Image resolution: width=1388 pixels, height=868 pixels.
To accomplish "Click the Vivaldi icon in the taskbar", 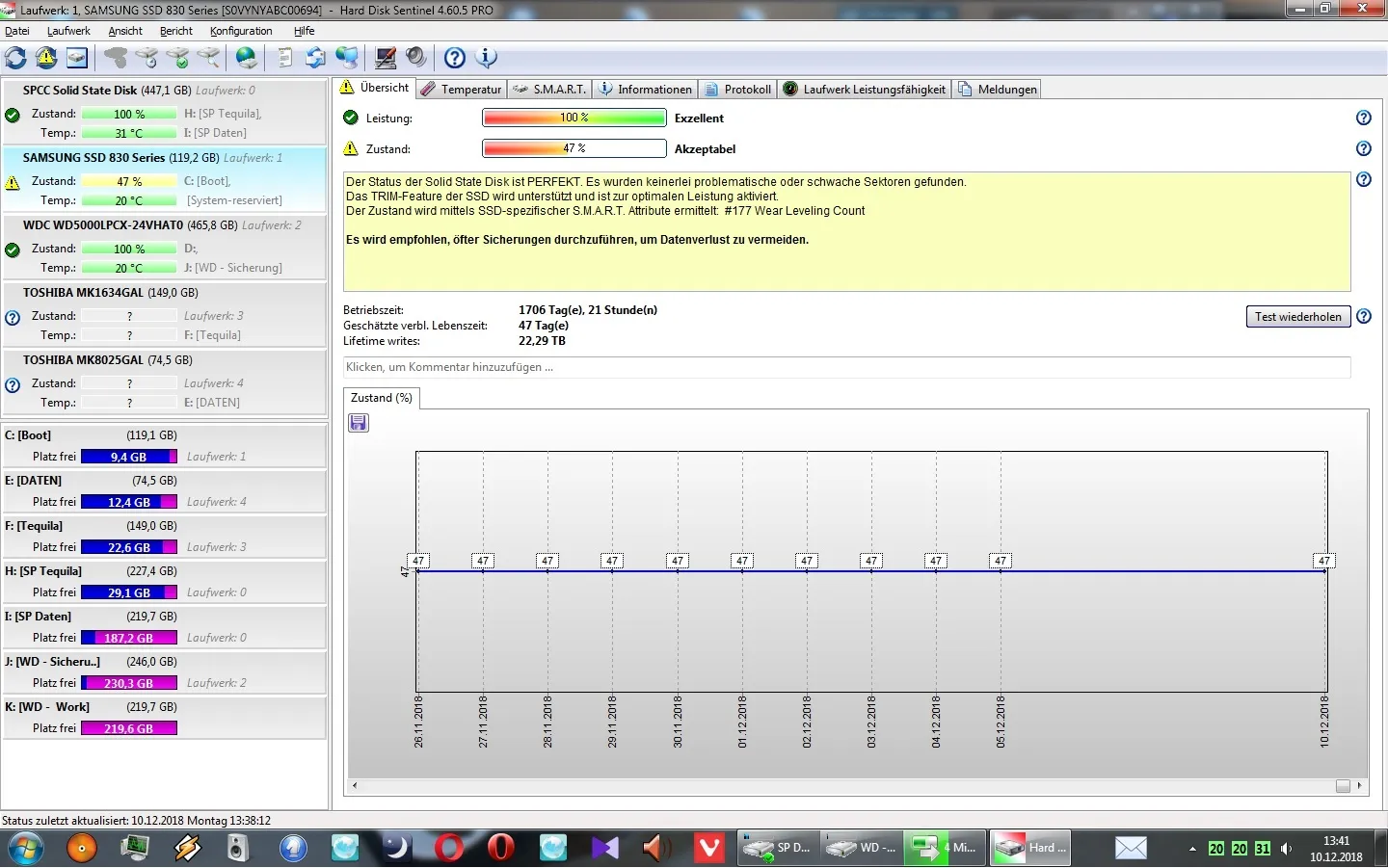I will [709, 848].
